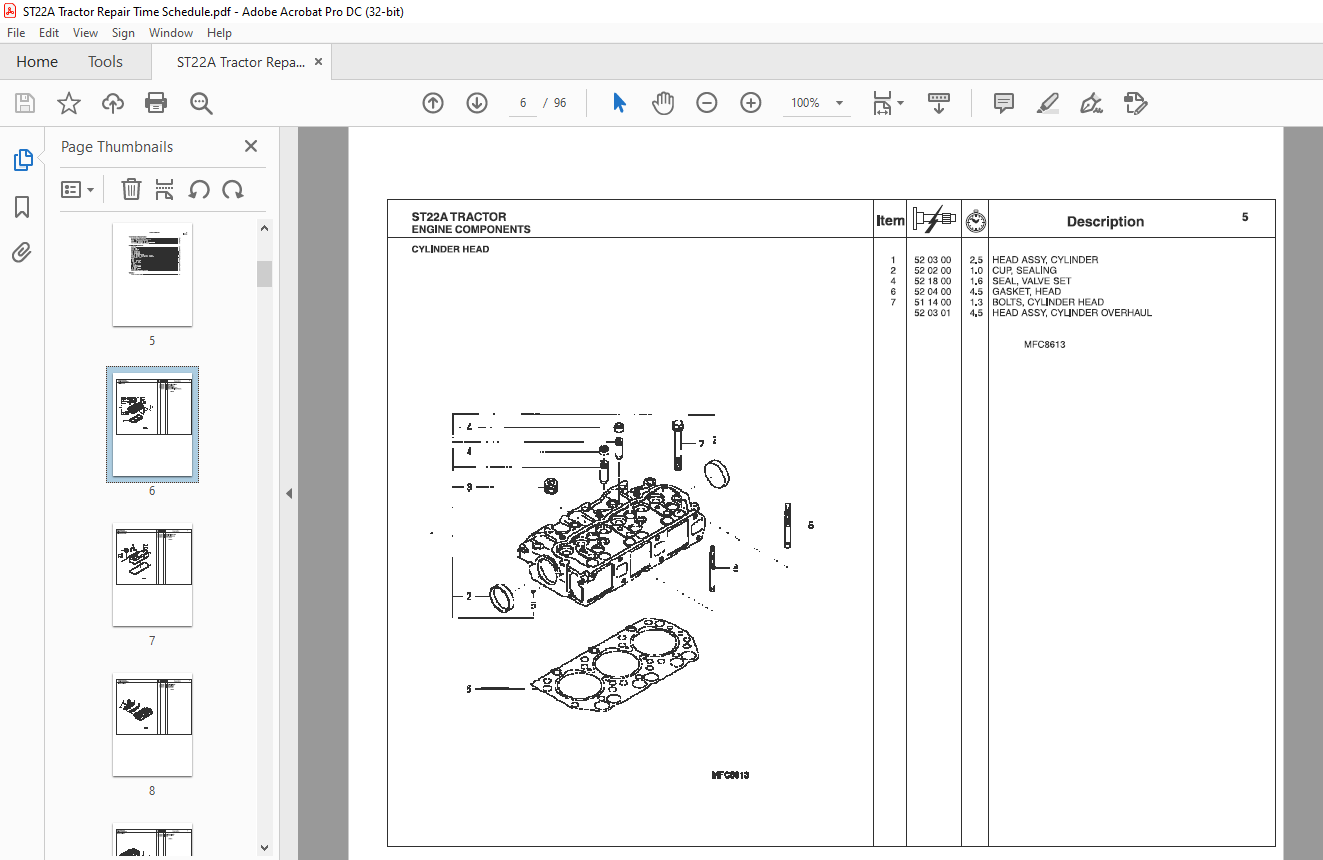Click the Save file icon
1323x860 pixels.
coord(25,103)
